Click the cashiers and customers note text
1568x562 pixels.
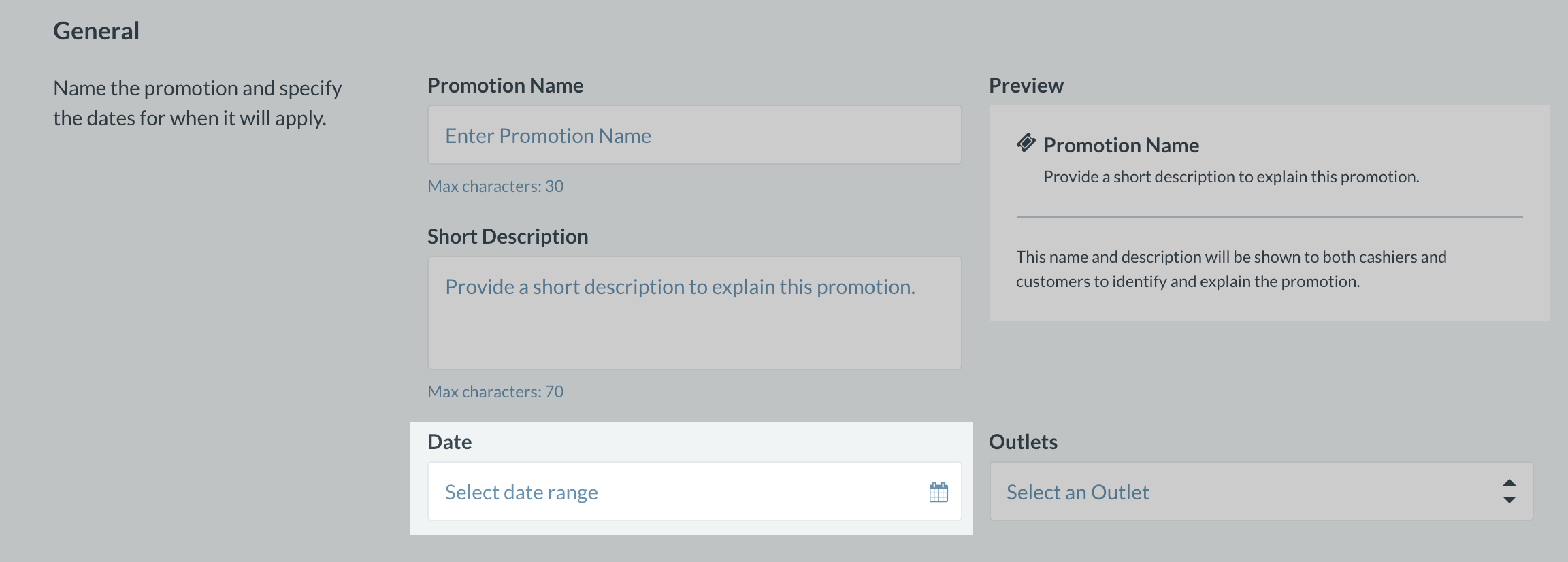tap(1231, 269)
